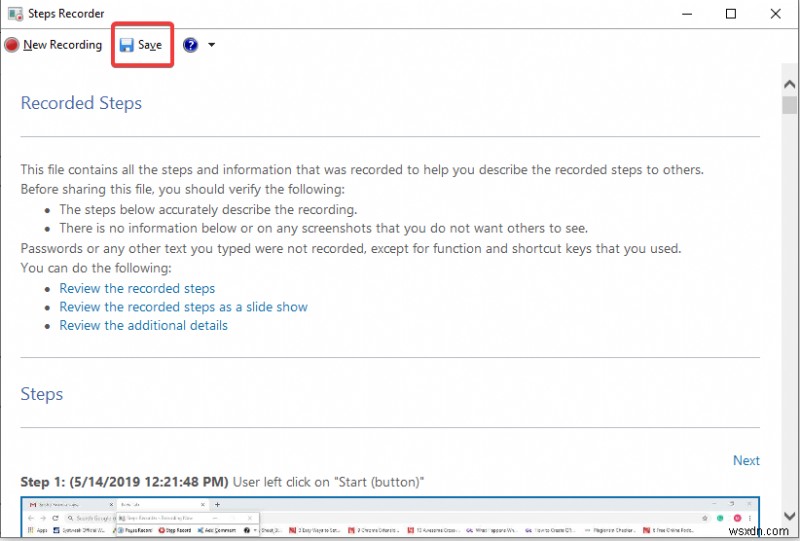Click 'You can do the following:' text
Image resolution: width=800 pixels, height=541 pixels.
pyautogui.click(x=96, y=268)
